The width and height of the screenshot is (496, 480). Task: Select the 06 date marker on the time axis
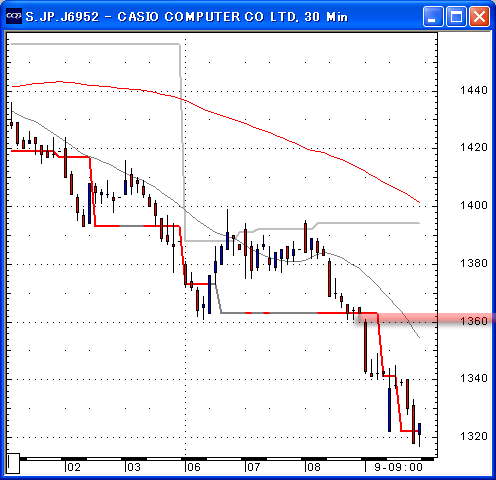pyautogui.click(x=194, y=467)
